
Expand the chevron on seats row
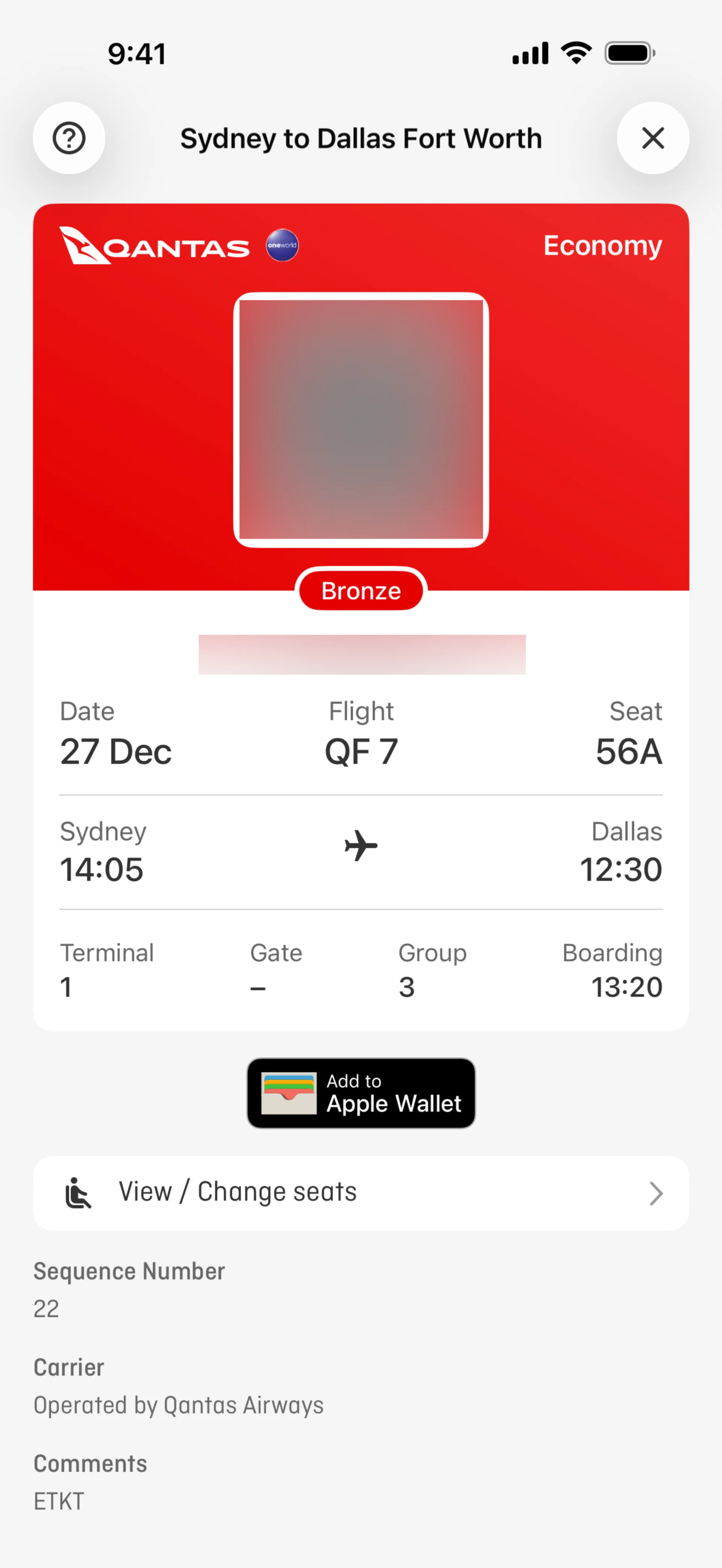click(x=656, y=1194)
